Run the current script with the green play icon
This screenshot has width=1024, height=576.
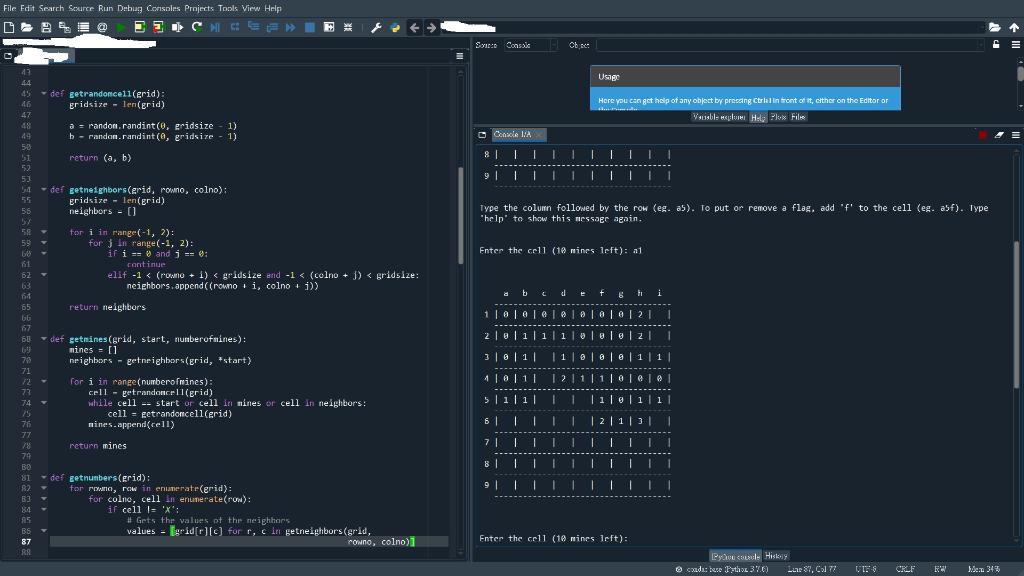pyautogui.click(x=119, y=27)
